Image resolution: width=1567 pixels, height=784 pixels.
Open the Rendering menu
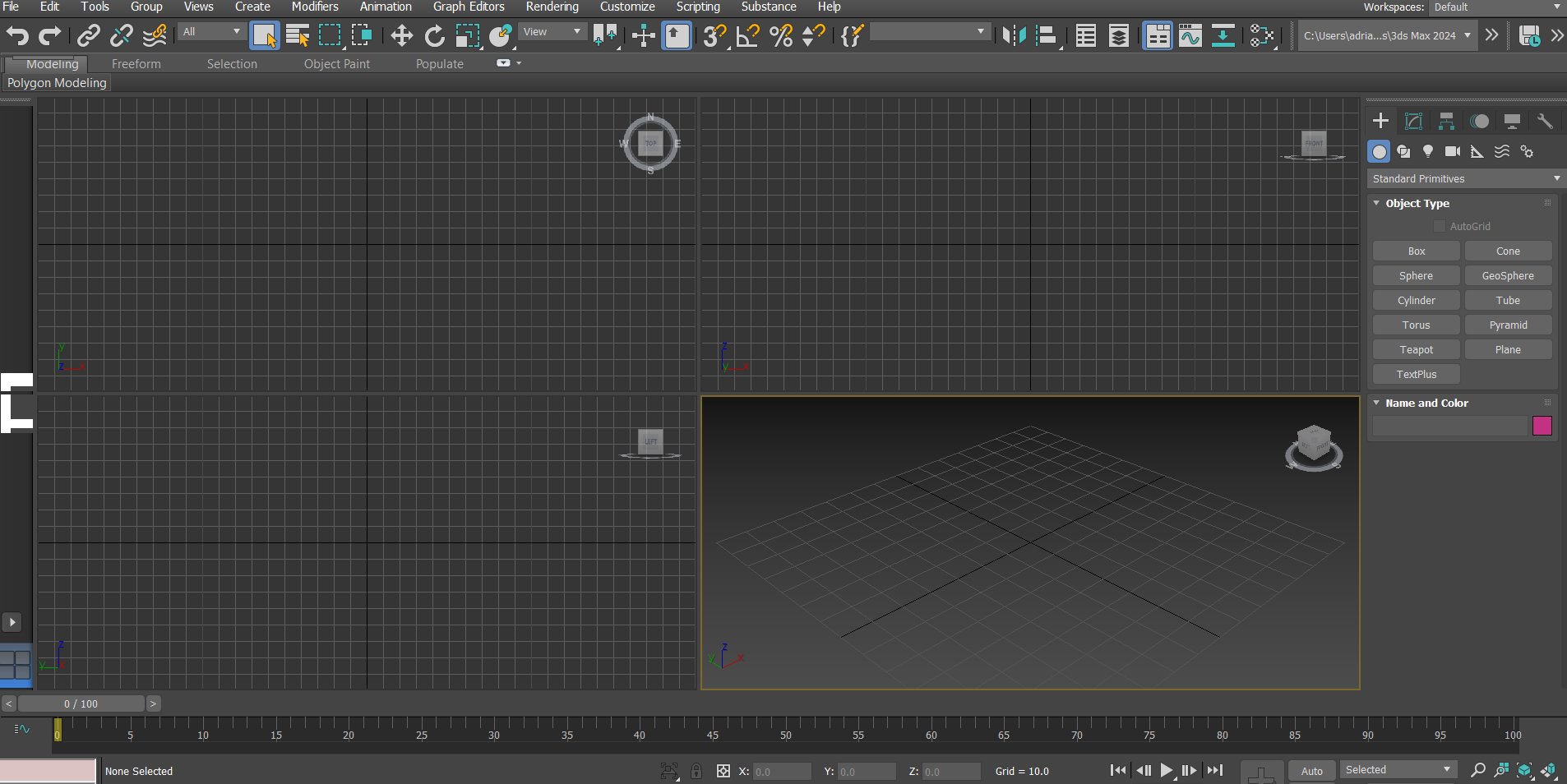tap(552, 7)
